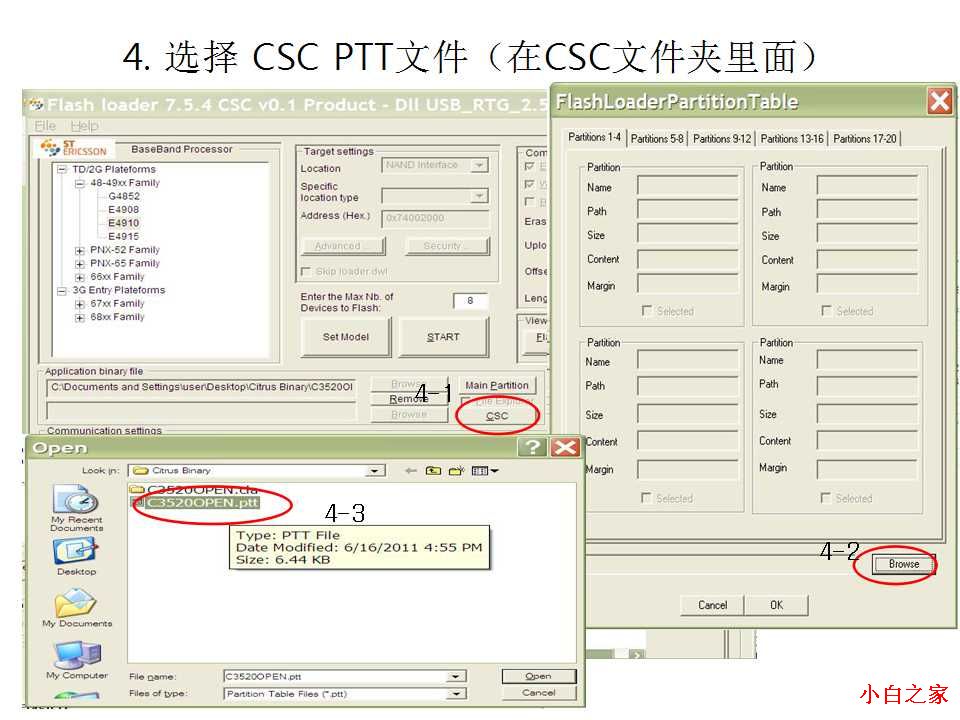960x720 pixels.
Task: Expand the PNX-52 Family node
Action: (80, 250)
